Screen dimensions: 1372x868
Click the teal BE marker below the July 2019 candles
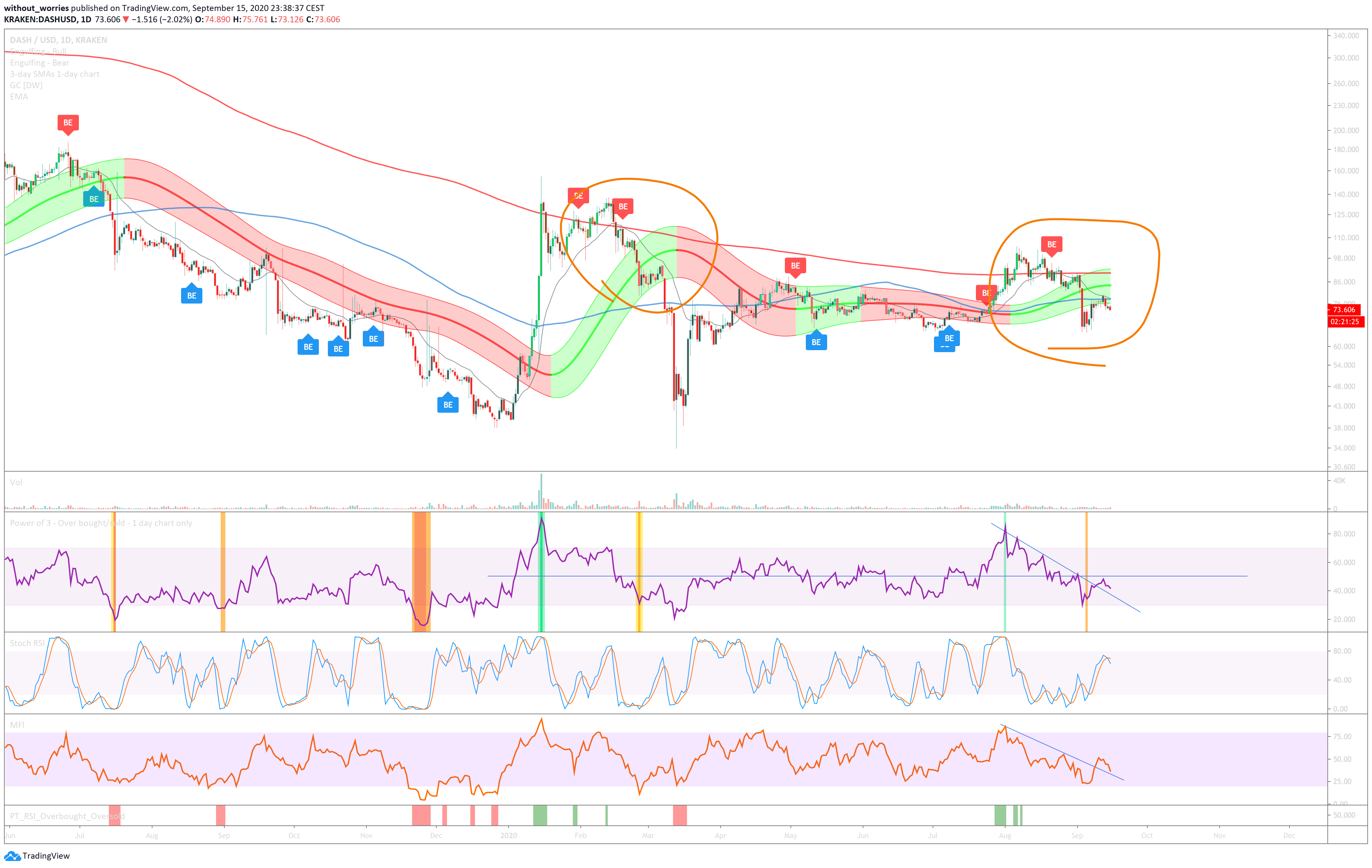pos(94,197)
